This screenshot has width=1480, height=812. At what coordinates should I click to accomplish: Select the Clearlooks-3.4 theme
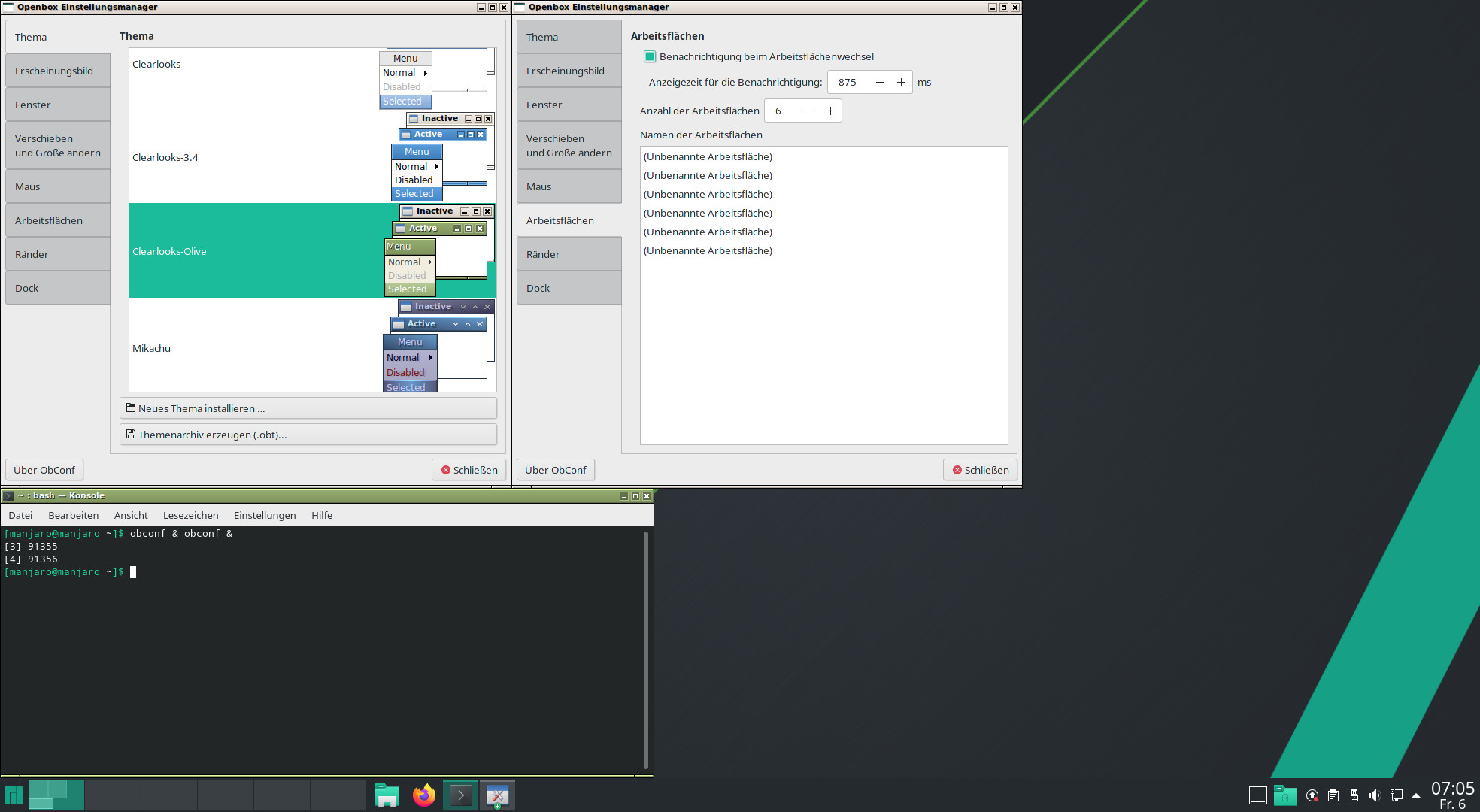312,157
